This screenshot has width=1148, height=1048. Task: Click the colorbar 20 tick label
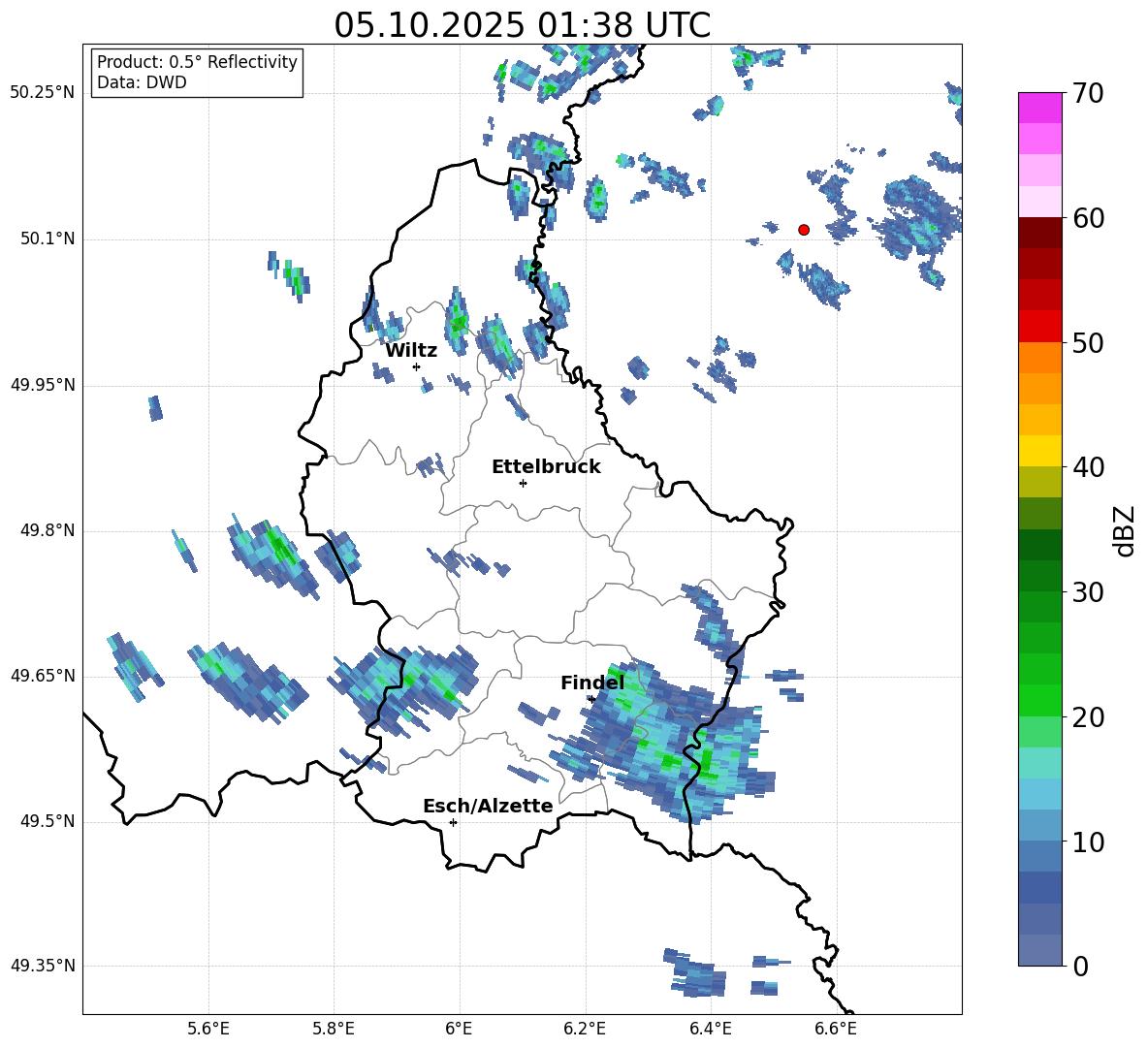[1088, 717]
